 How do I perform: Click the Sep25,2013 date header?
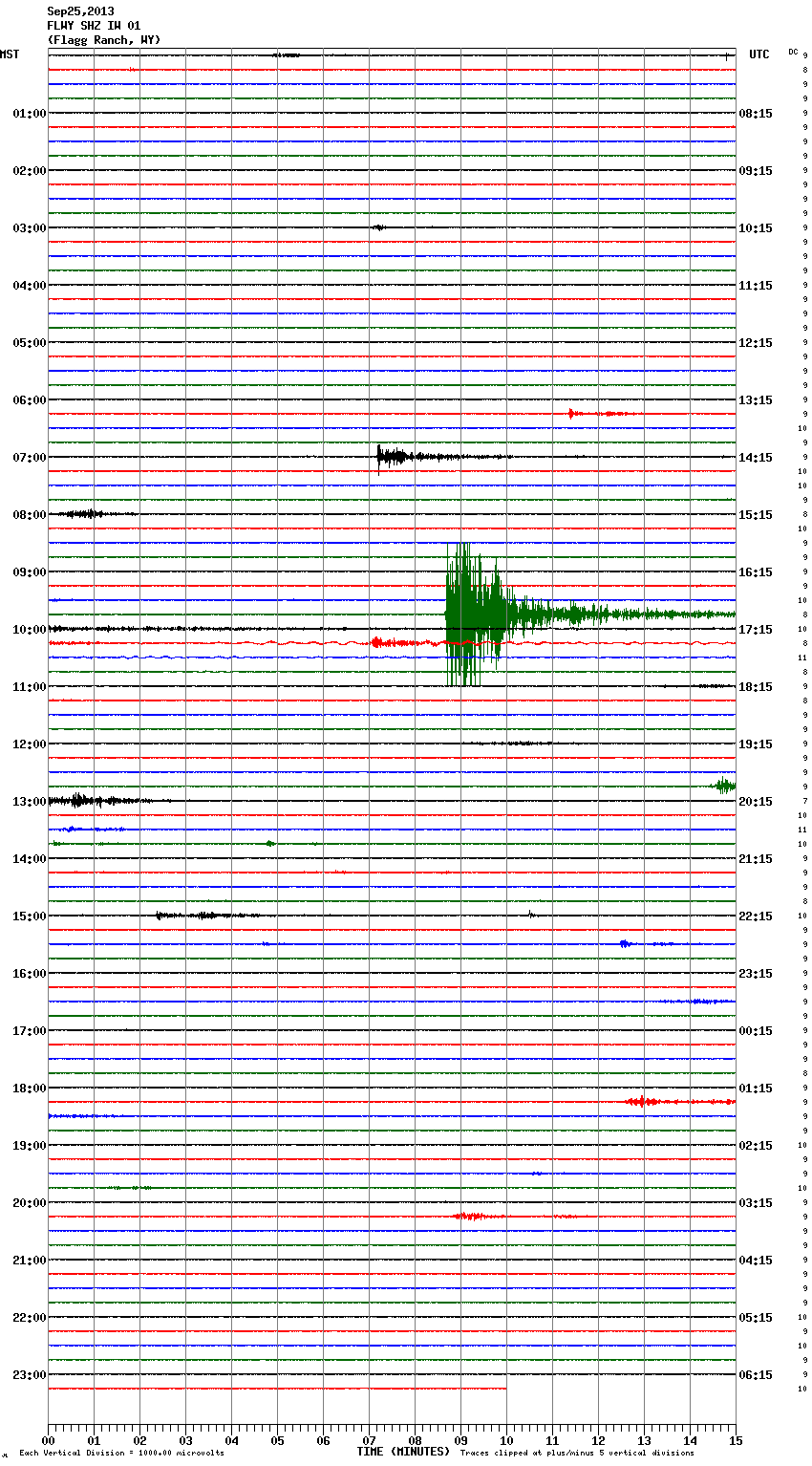coord(80,11)
